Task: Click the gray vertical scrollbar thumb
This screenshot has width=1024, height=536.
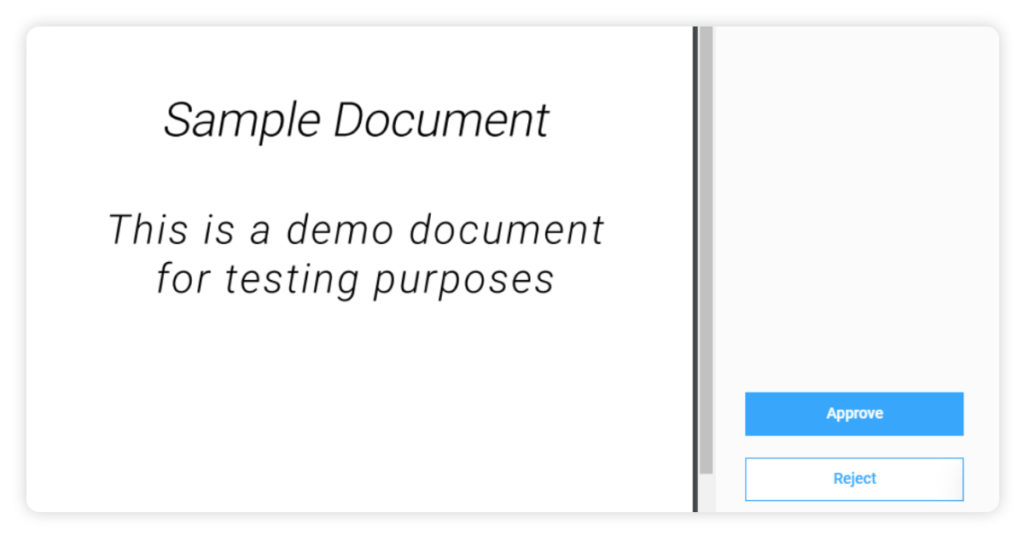Action: coord(706,250)
